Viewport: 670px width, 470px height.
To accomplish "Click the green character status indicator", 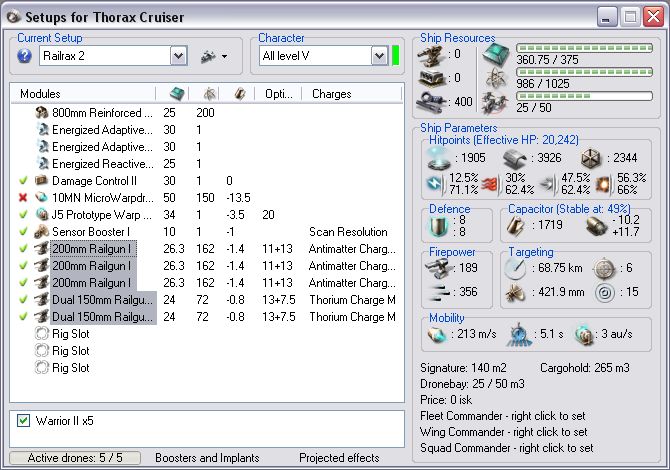I will click(396, 56).
